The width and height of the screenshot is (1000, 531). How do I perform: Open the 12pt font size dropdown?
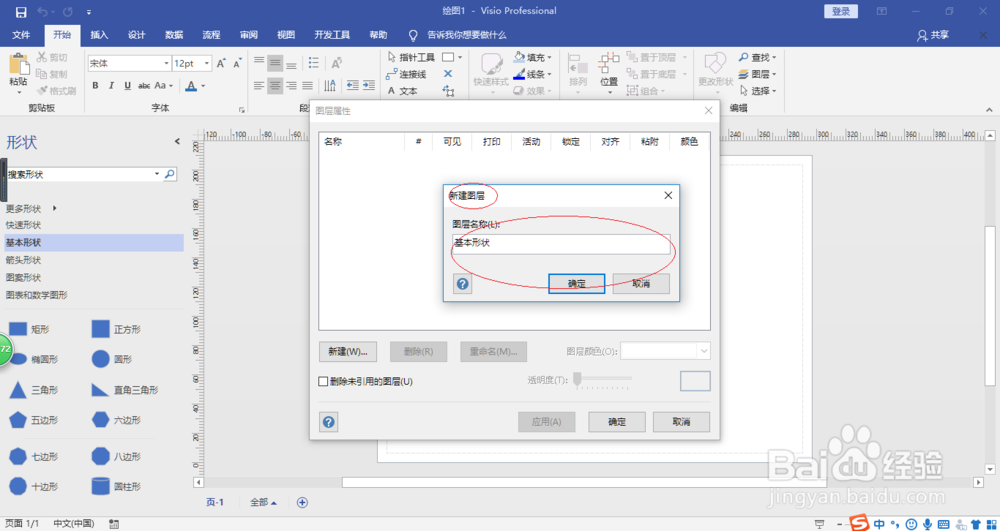(207, 64)
